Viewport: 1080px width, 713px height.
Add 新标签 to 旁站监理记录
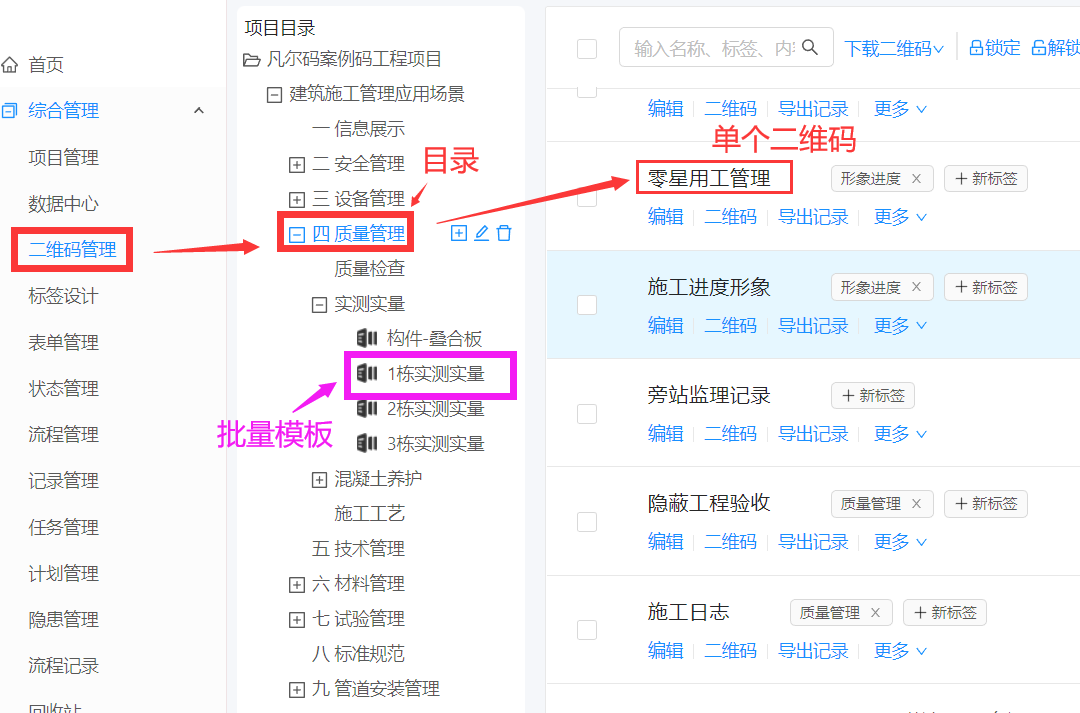pos(873,395)
